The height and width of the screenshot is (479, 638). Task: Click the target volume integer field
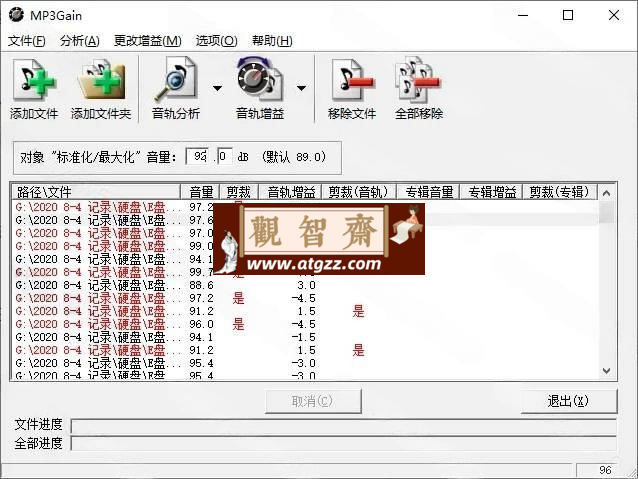tap(197, 156)
